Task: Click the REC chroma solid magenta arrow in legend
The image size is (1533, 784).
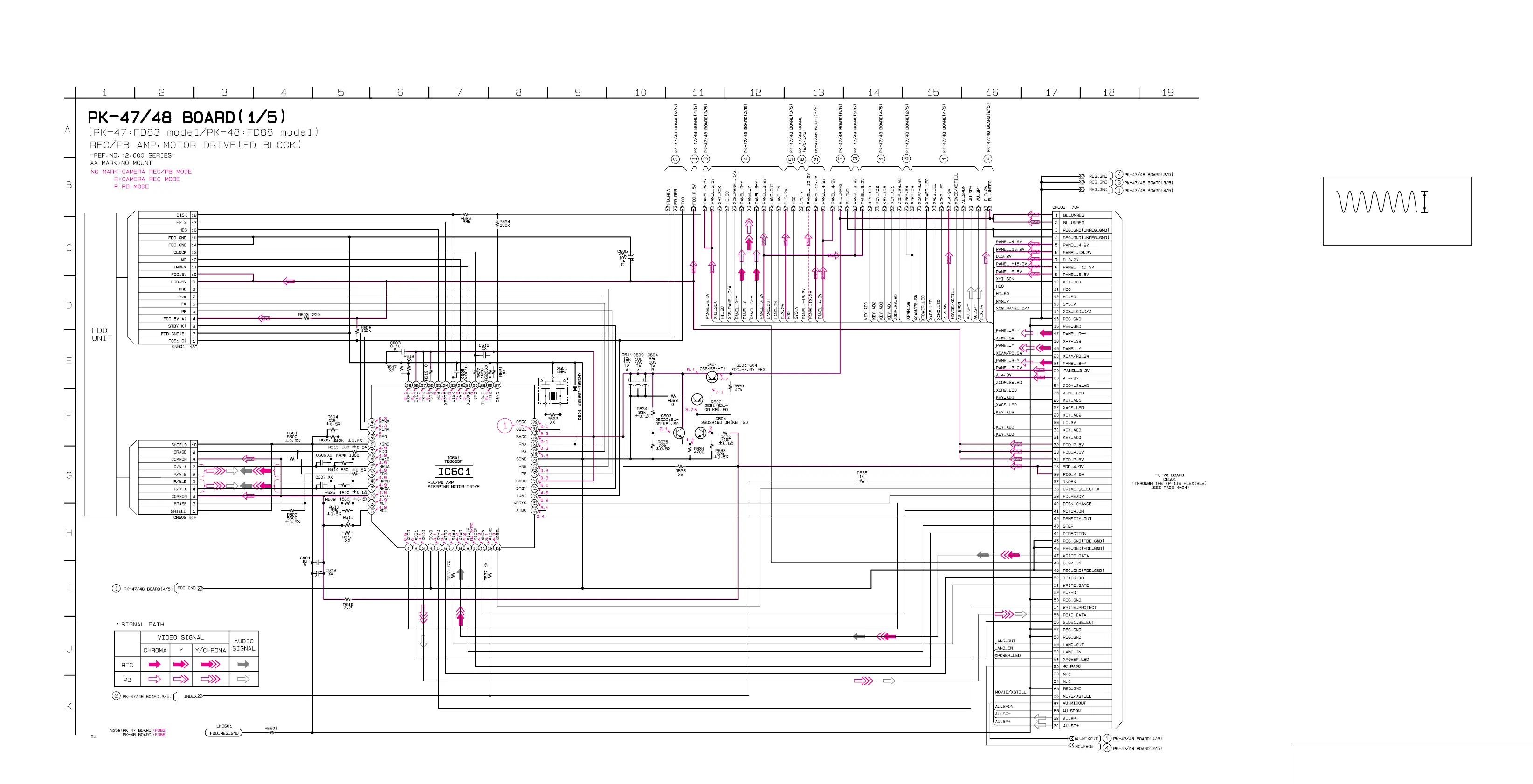Action: tap(155, 664)
